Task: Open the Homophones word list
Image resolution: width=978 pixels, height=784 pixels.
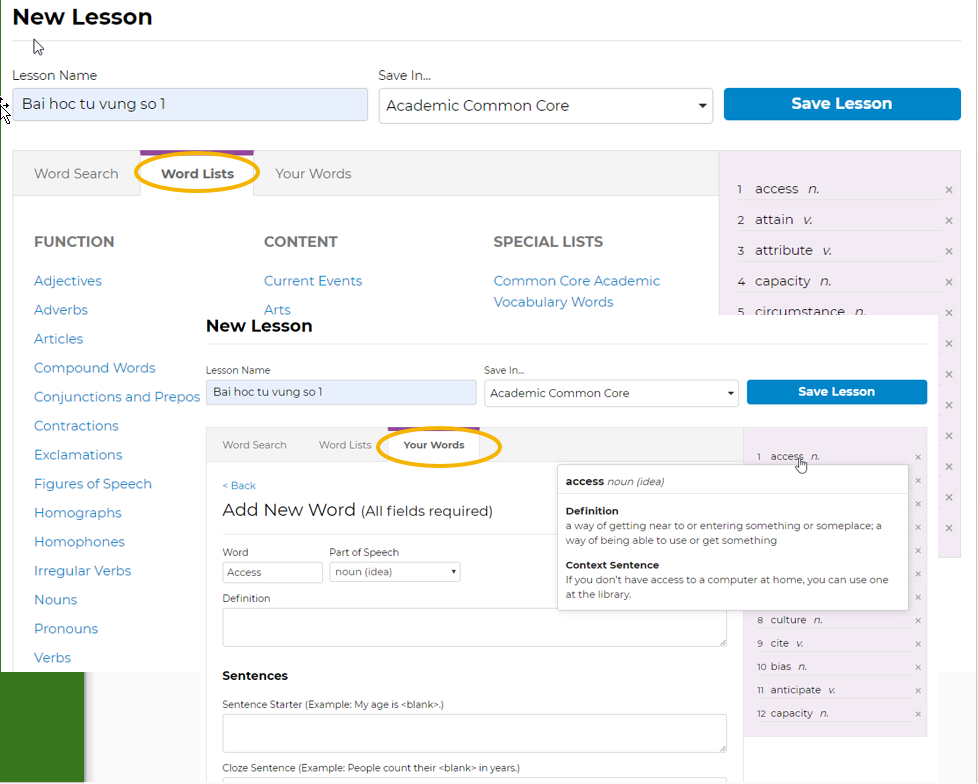Action: [x=79, y=542]
